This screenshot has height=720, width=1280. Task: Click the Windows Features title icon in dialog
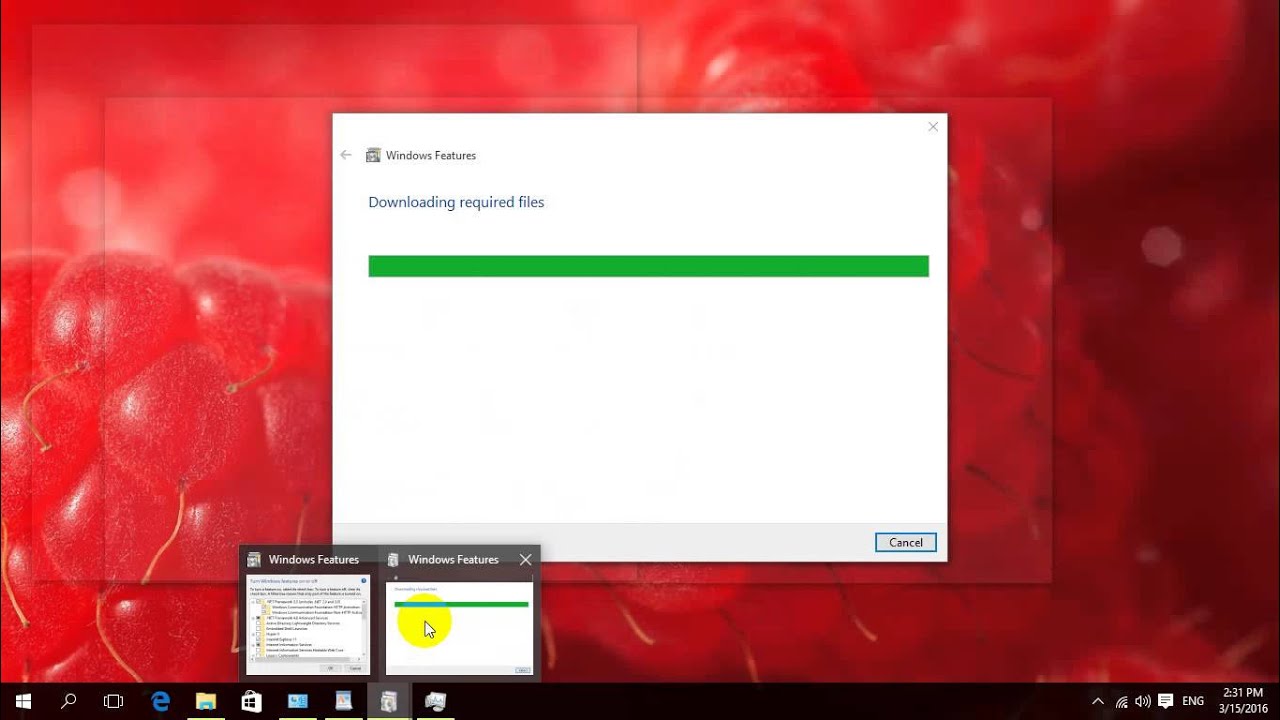pos(373,155)
